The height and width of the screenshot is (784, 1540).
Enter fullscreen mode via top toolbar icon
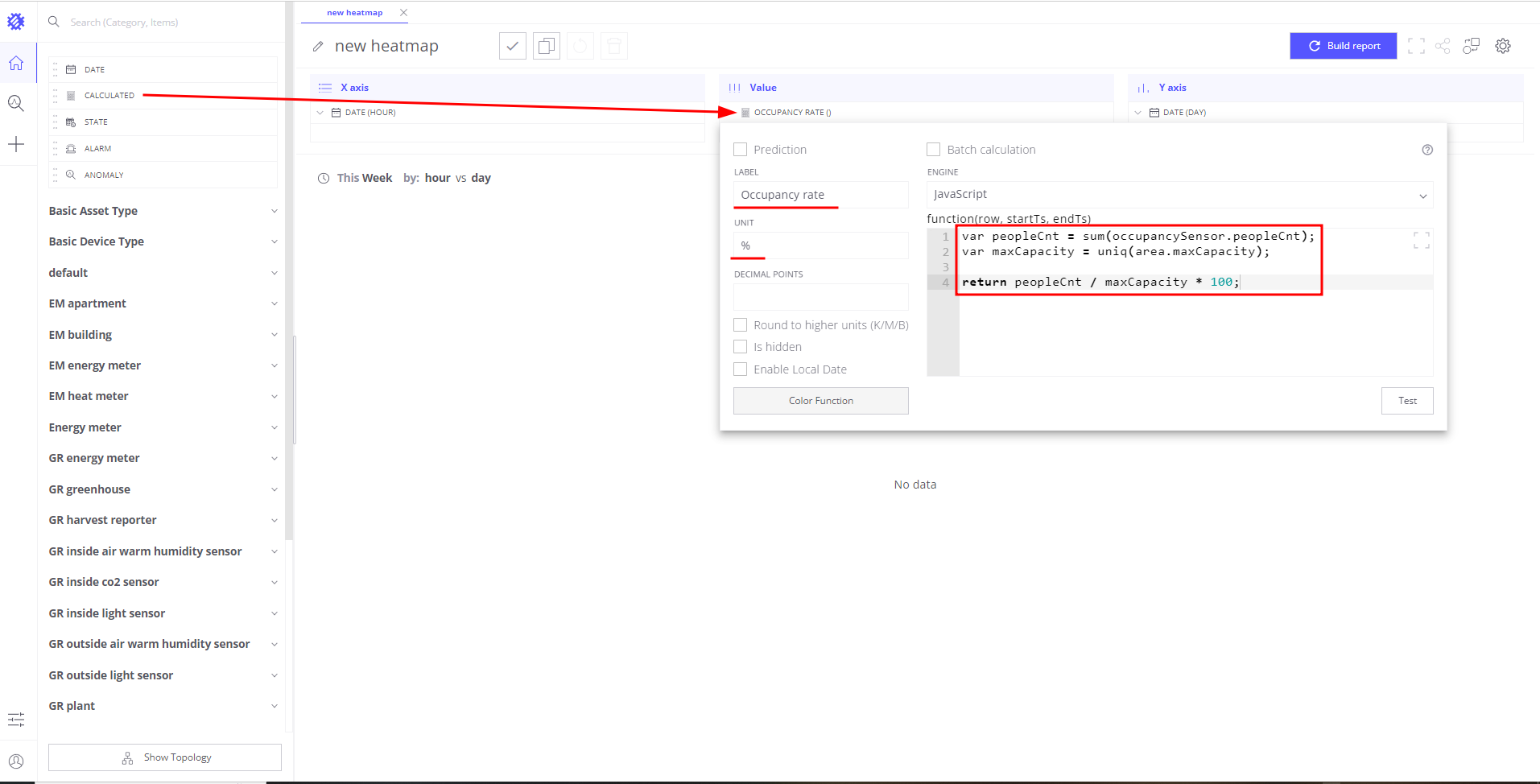point(1416,46)
